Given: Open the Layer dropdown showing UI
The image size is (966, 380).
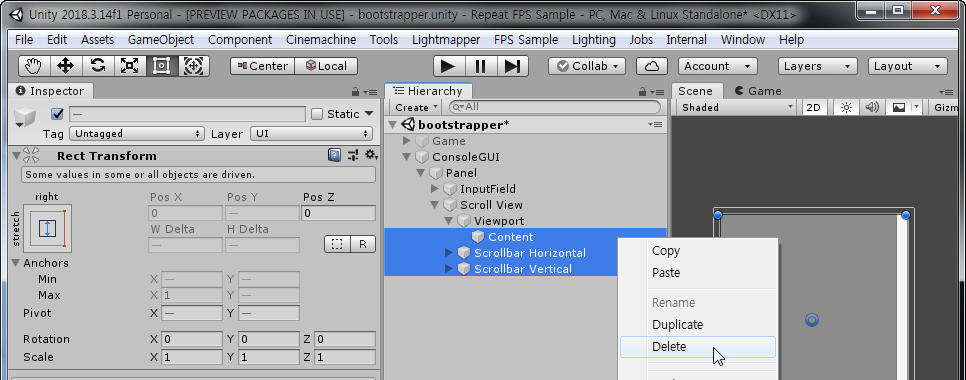Looking at the screenshot, I should pos(311,134).
